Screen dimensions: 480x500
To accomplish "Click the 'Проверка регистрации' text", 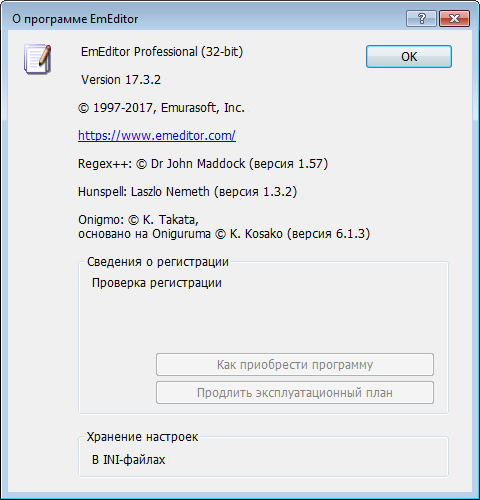I will coord(157,283).
